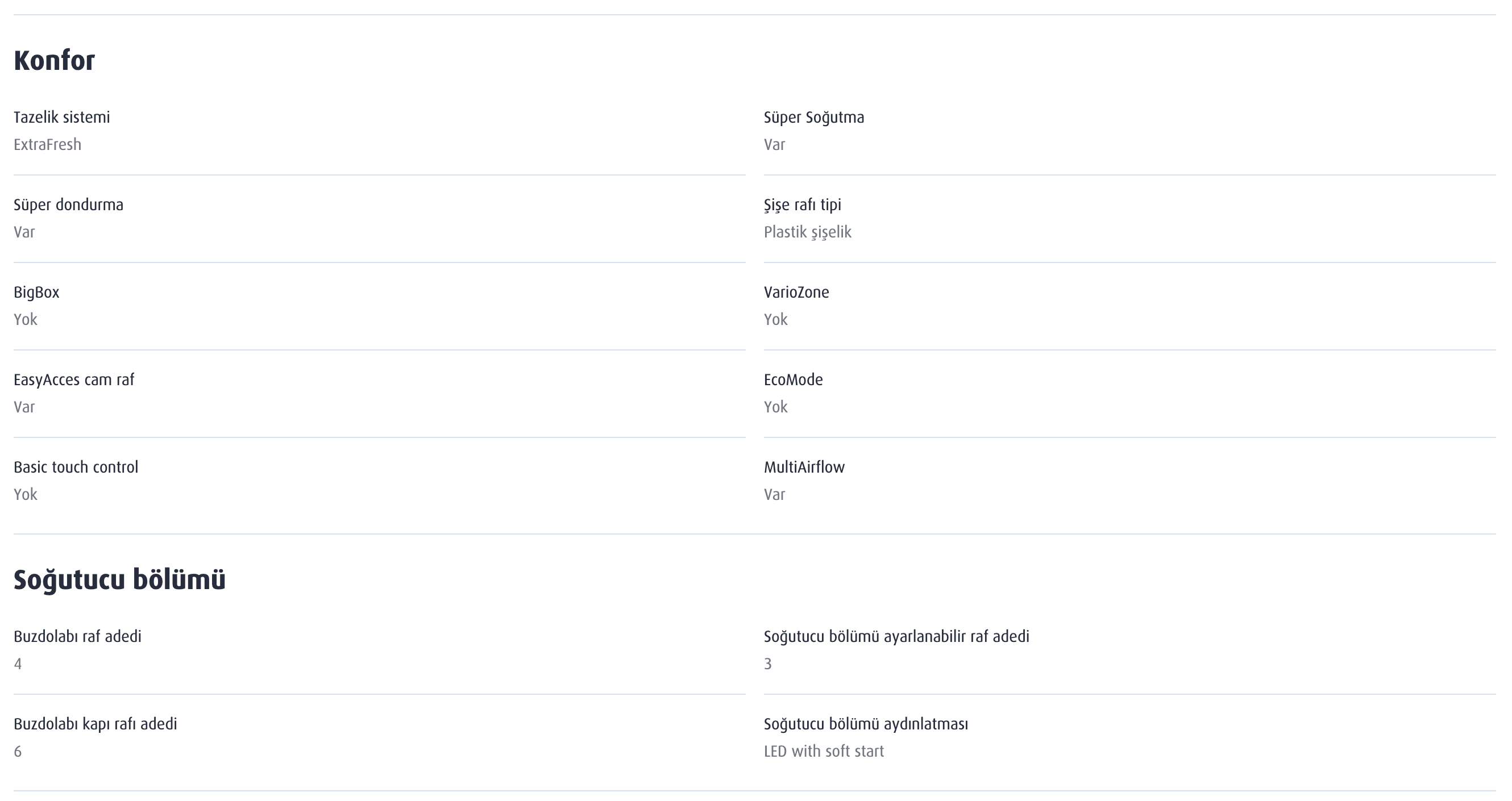Screen dimensions: 1512x801
Task: Select the Süper Soğutma label
Action: [813, 118]
